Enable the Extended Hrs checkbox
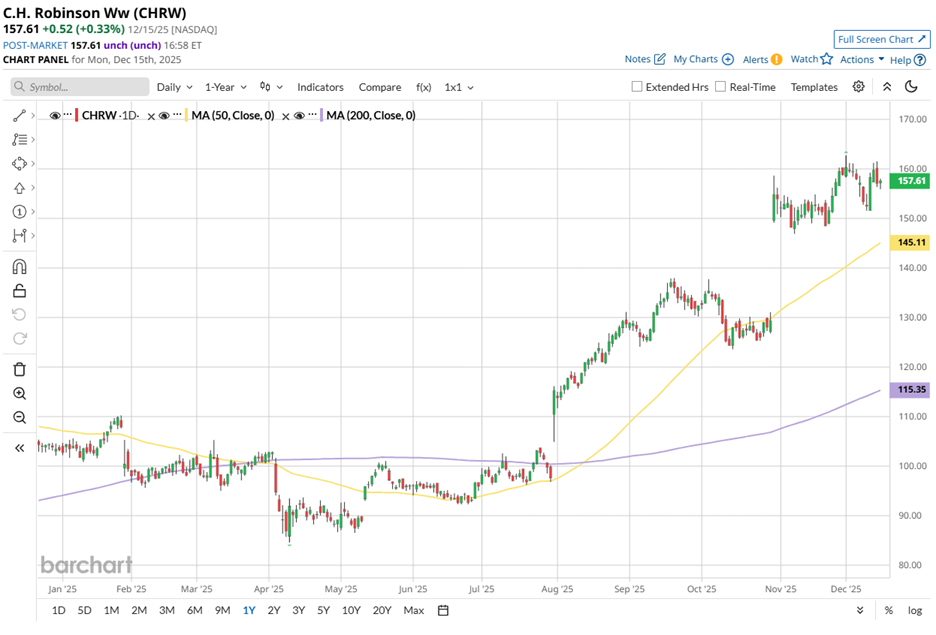The height and width of the screenshot is (635, 936). [637, 87]
